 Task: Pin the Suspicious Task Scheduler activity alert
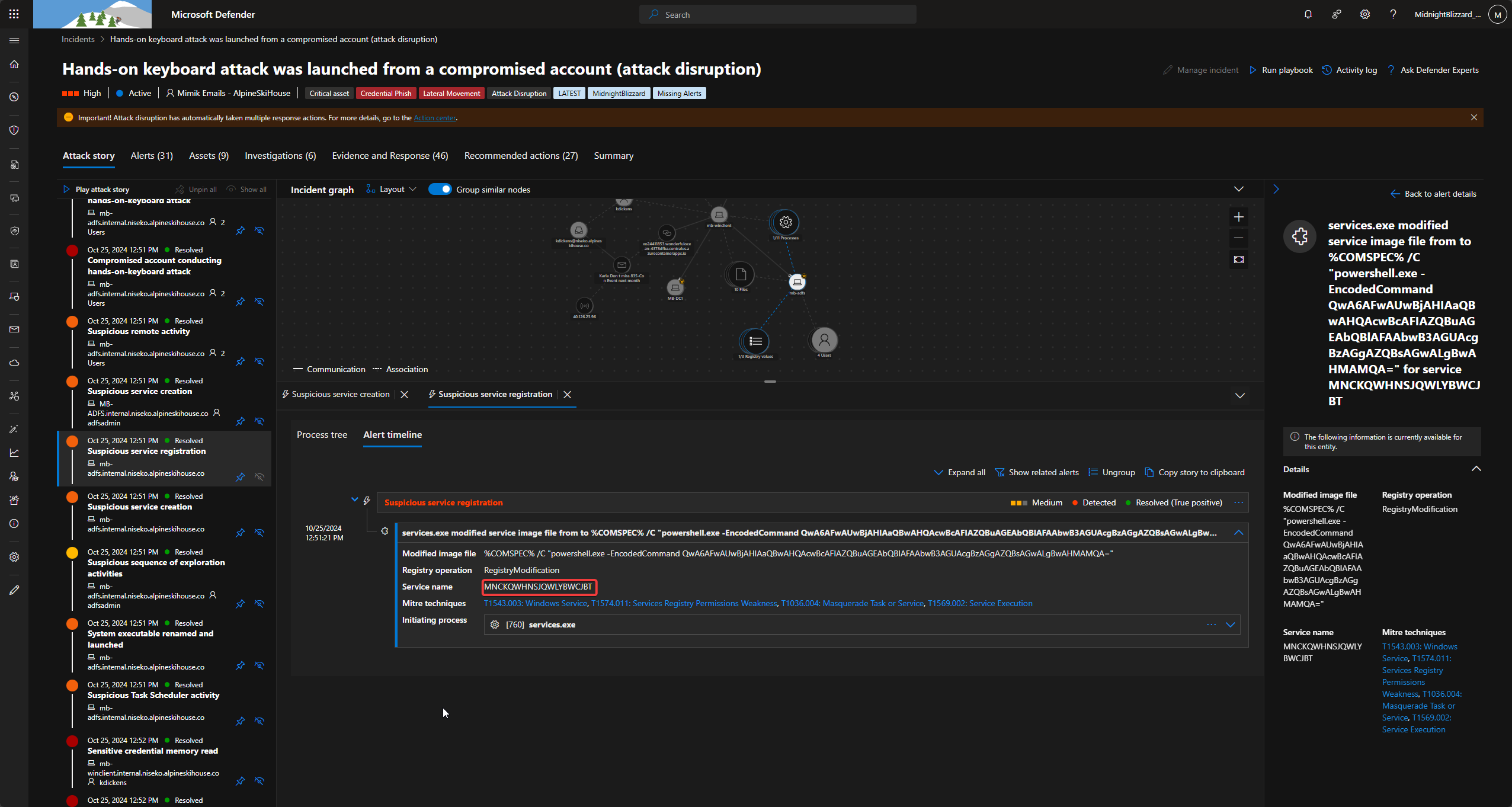point(240,721)
